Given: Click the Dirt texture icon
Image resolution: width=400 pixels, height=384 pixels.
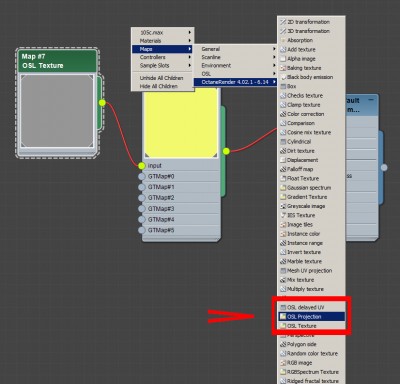Looking at the screenshot, I should [283, 151].
